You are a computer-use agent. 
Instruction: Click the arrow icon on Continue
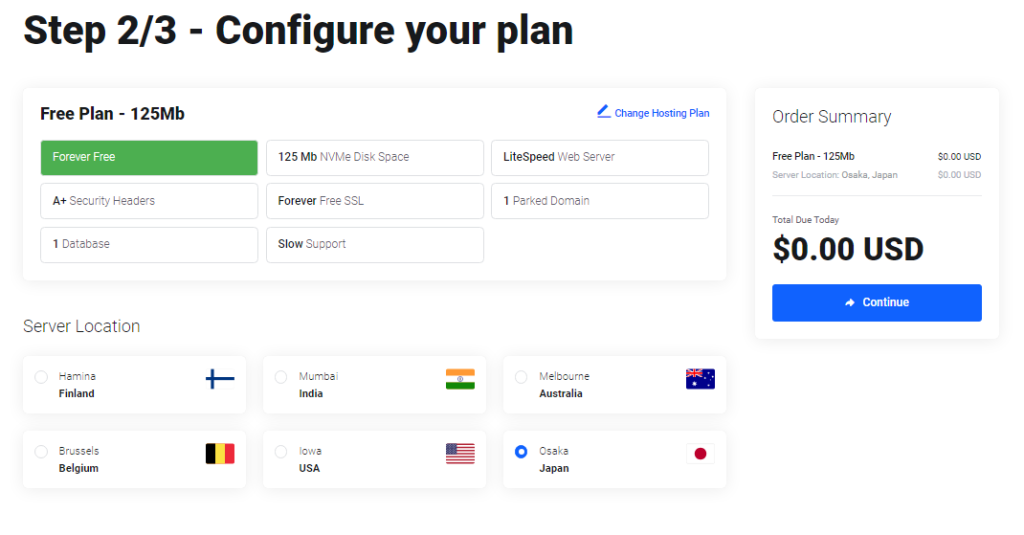(x=850, y=303)
